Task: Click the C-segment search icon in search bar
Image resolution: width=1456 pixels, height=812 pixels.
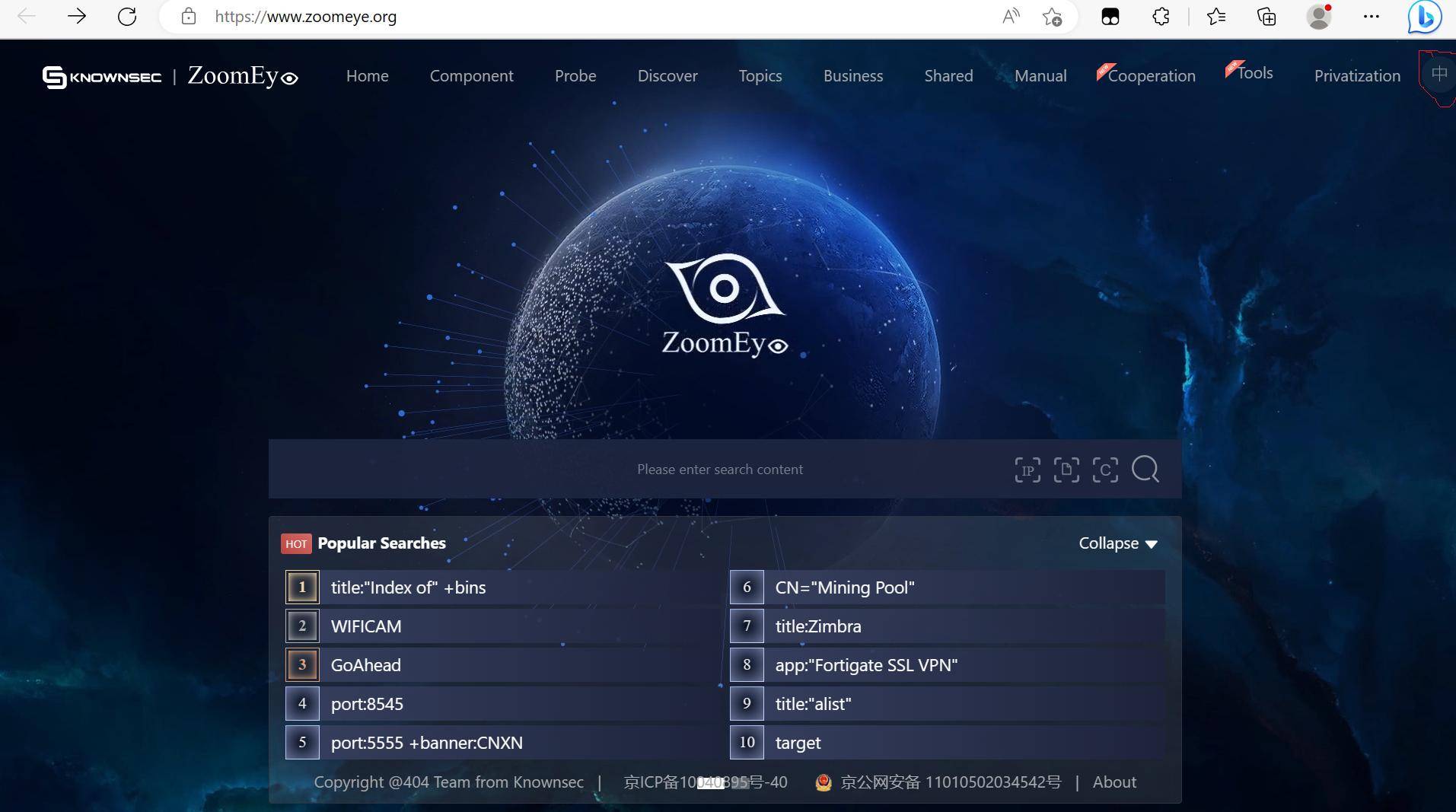Action: click(1105, 470)
